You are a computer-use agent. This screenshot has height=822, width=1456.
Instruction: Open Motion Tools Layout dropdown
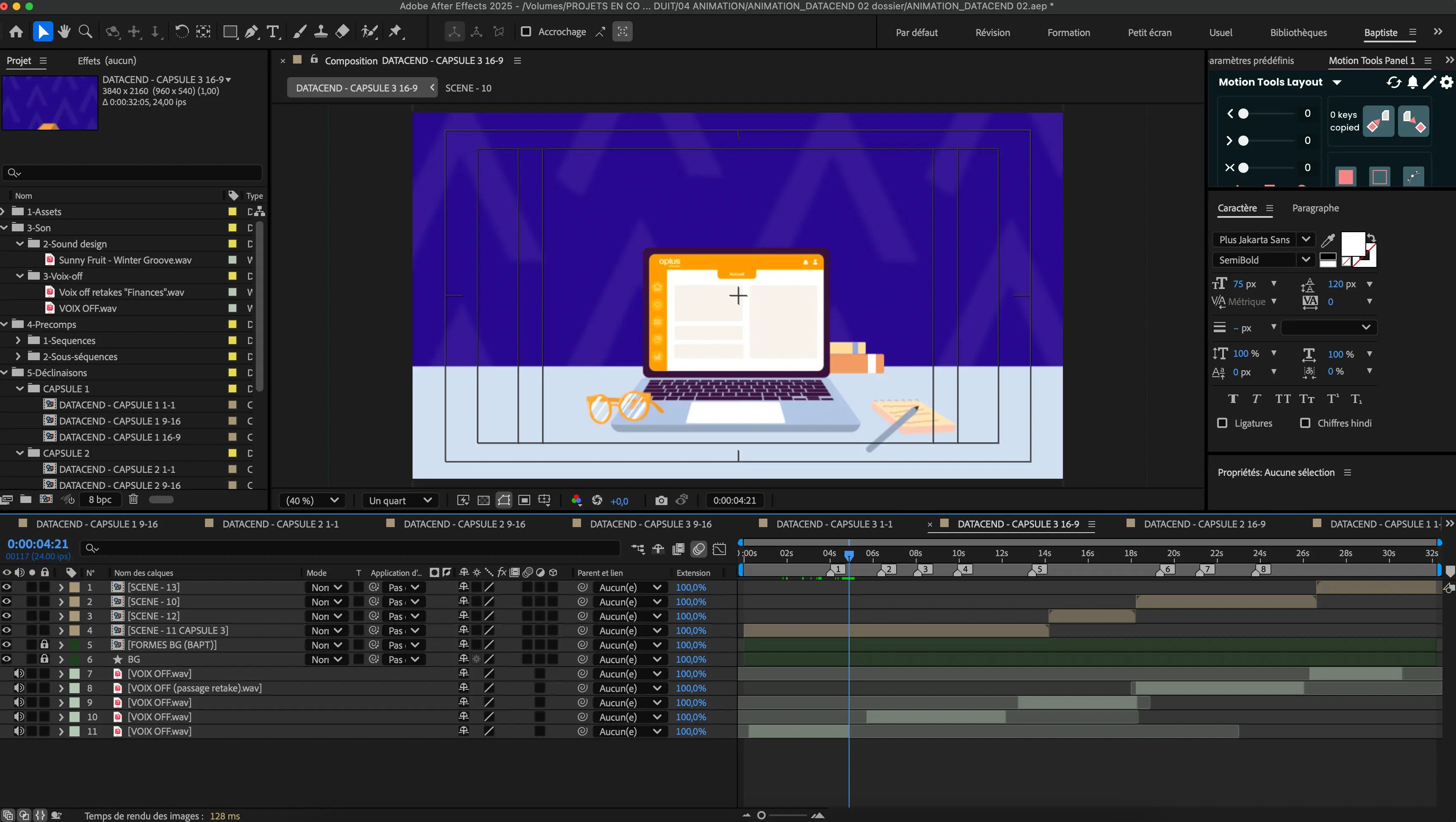point(1337,83)
